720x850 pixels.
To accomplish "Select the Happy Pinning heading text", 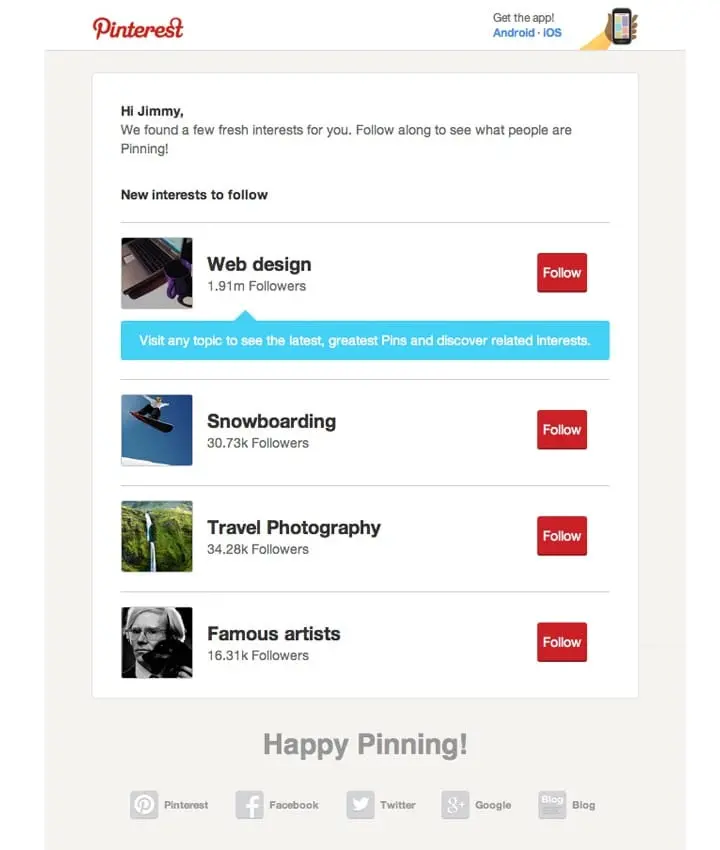I will 364,744.
